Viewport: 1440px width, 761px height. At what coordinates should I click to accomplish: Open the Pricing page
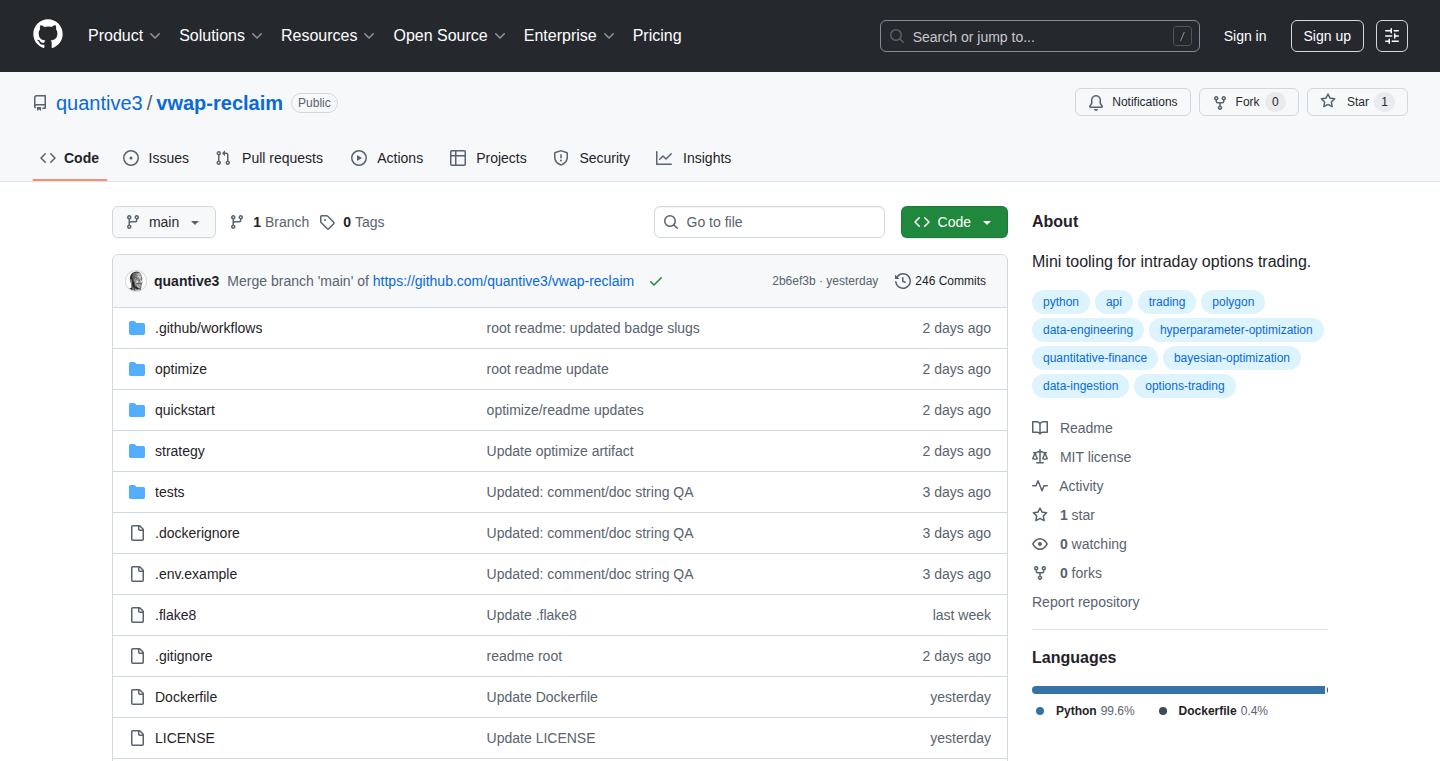[x=657, y=36]
